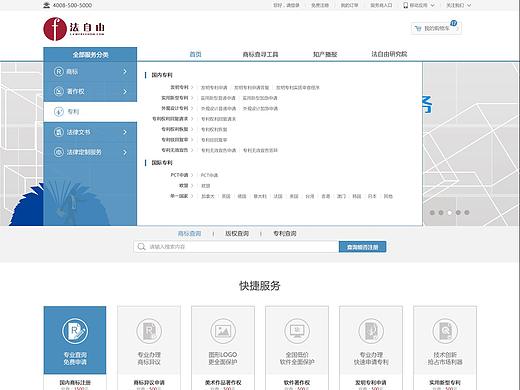This screenshot has height=390, width=520.
Task: Click the first link in 实用新型专利 row
Action: 218,98
